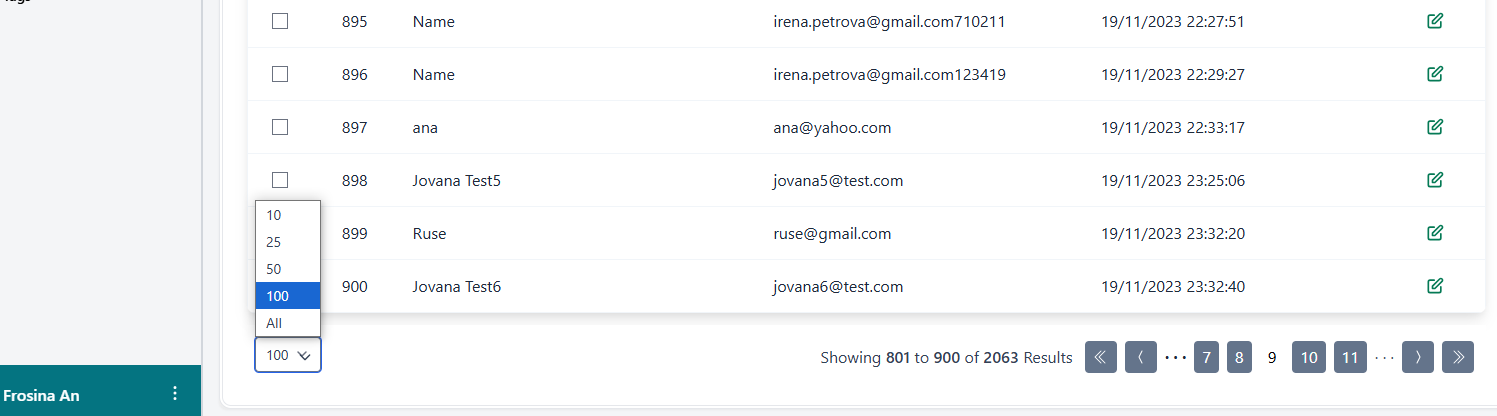Image resolution: width=1497 pixels, height=416 pixels.
Task: Go to next results page
Action: (1418, 357)
